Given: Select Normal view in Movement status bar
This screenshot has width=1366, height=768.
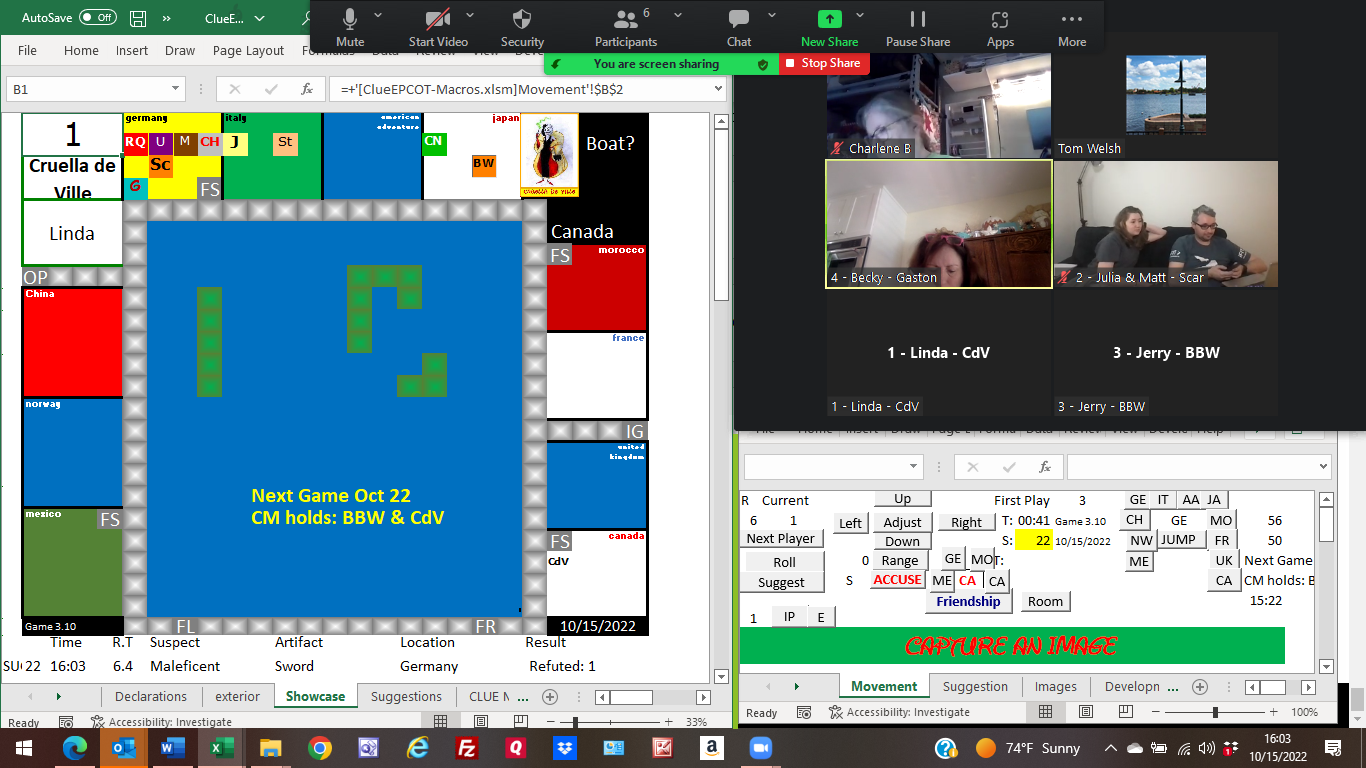Looking at the screenshot, I should pos(1045,711).
